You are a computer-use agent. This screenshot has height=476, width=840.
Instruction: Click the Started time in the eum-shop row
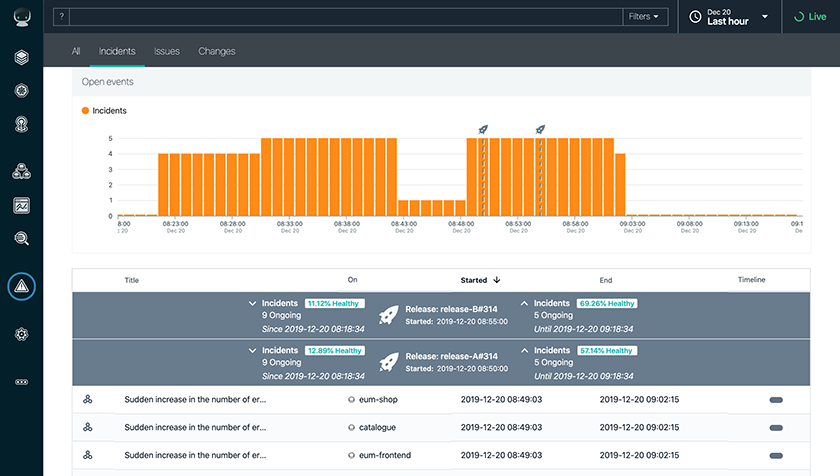tap(501, 399)
